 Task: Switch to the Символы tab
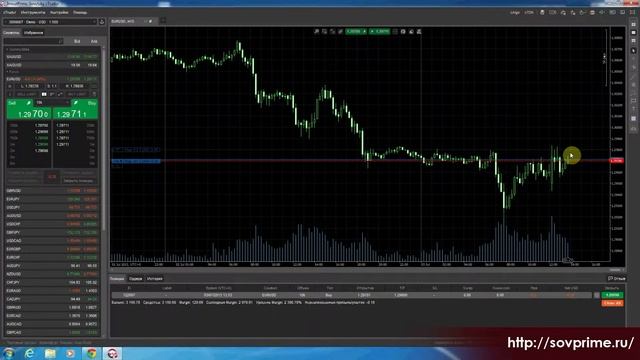(x=11, y=33)
